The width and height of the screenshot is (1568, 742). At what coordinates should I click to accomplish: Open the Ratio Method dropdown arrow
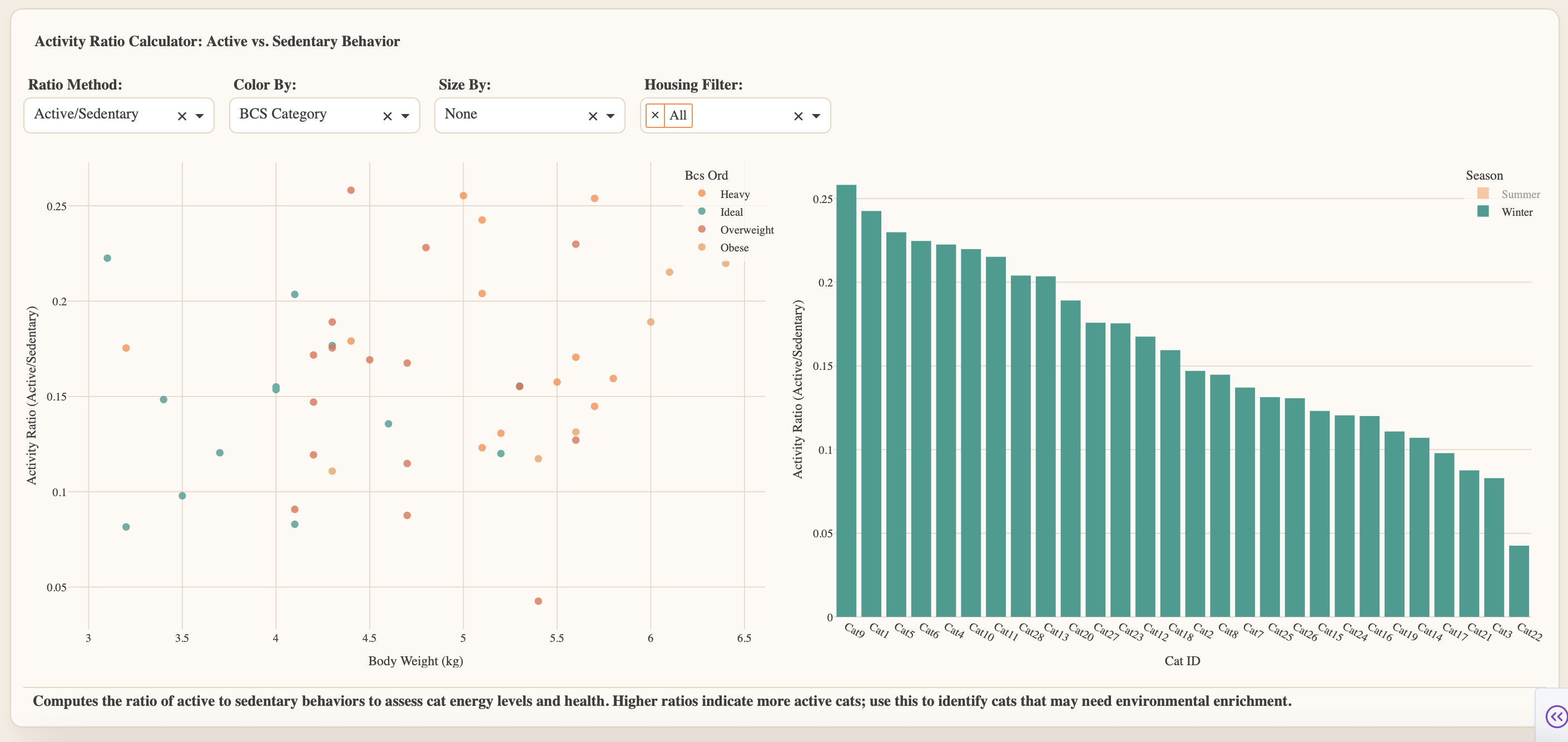pos(200,116)
